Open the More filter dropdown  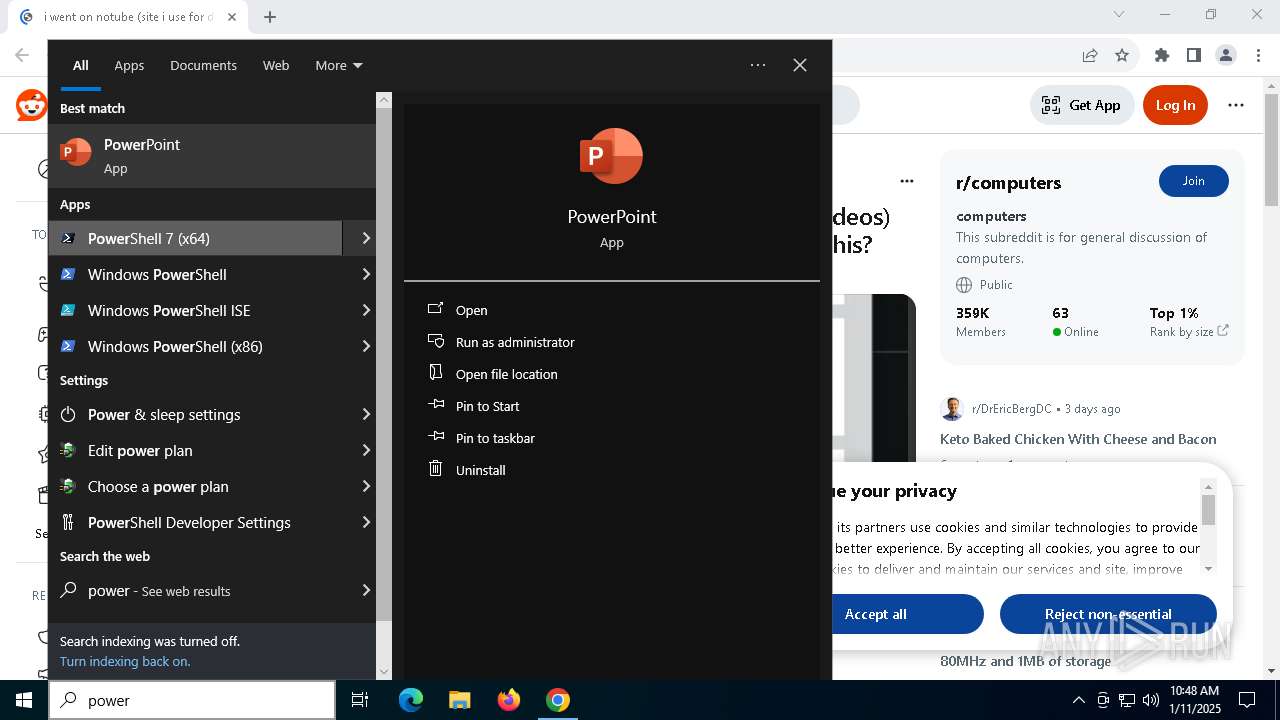[x=339, y=65]
